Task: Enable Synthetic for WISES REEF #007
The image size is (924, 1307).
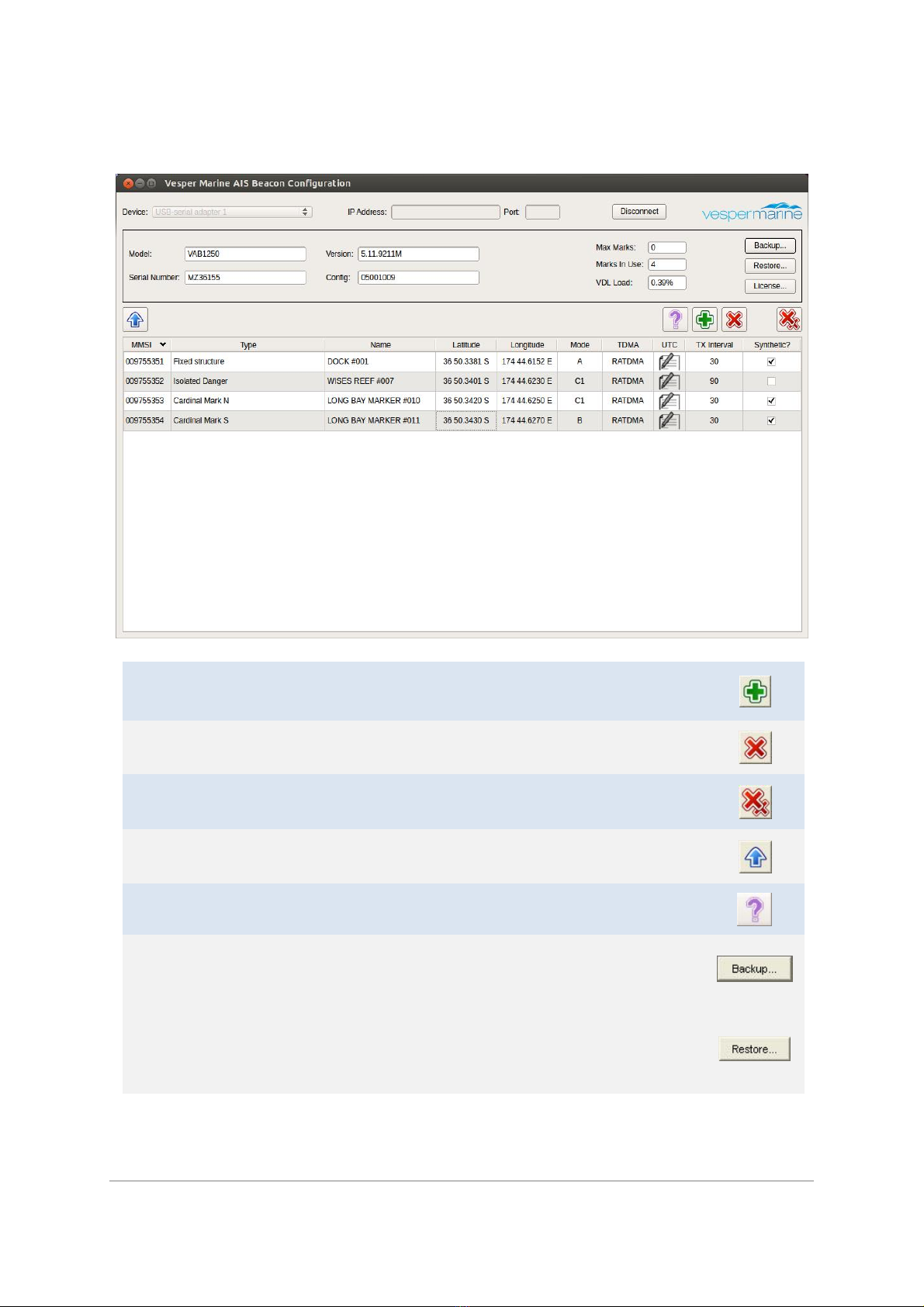Action: 771,381
